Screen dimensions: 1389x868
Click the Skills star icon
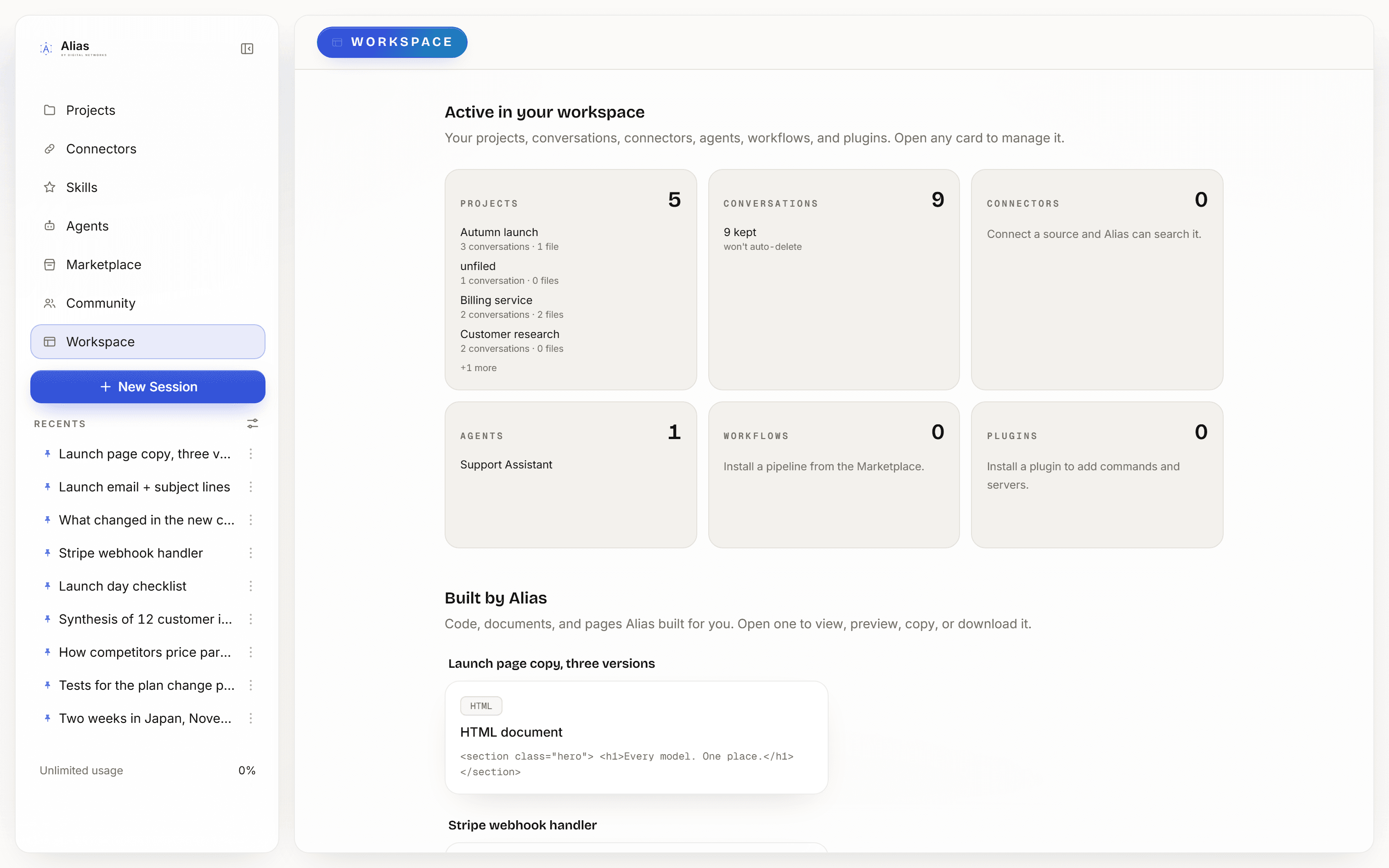49,187
